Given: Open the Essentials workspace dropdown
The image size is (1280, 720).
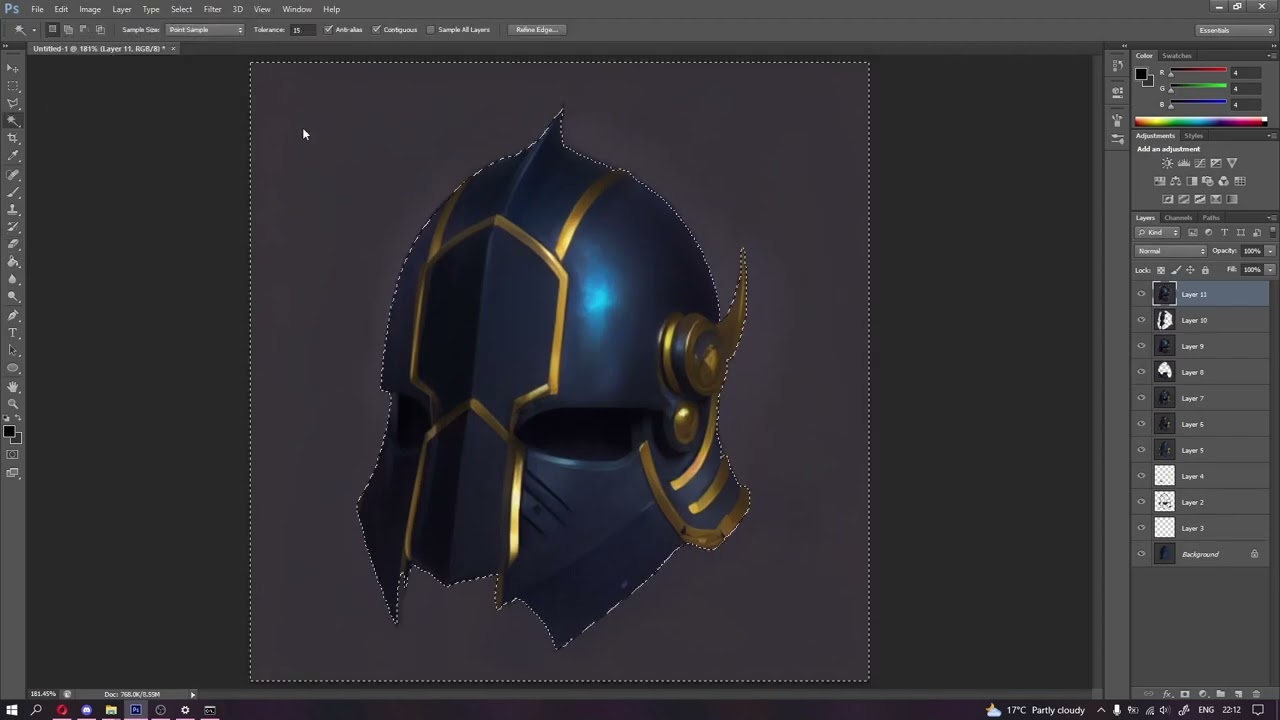Looking at the screenshot, I should tap(1235, 30).
